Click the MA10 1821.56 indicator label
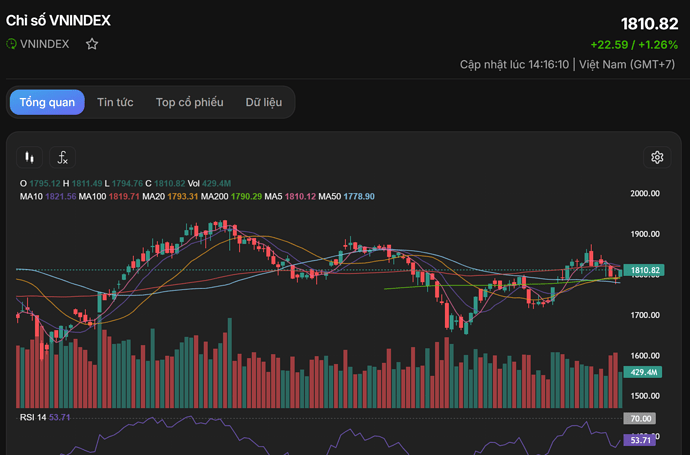 pos(48,196)
